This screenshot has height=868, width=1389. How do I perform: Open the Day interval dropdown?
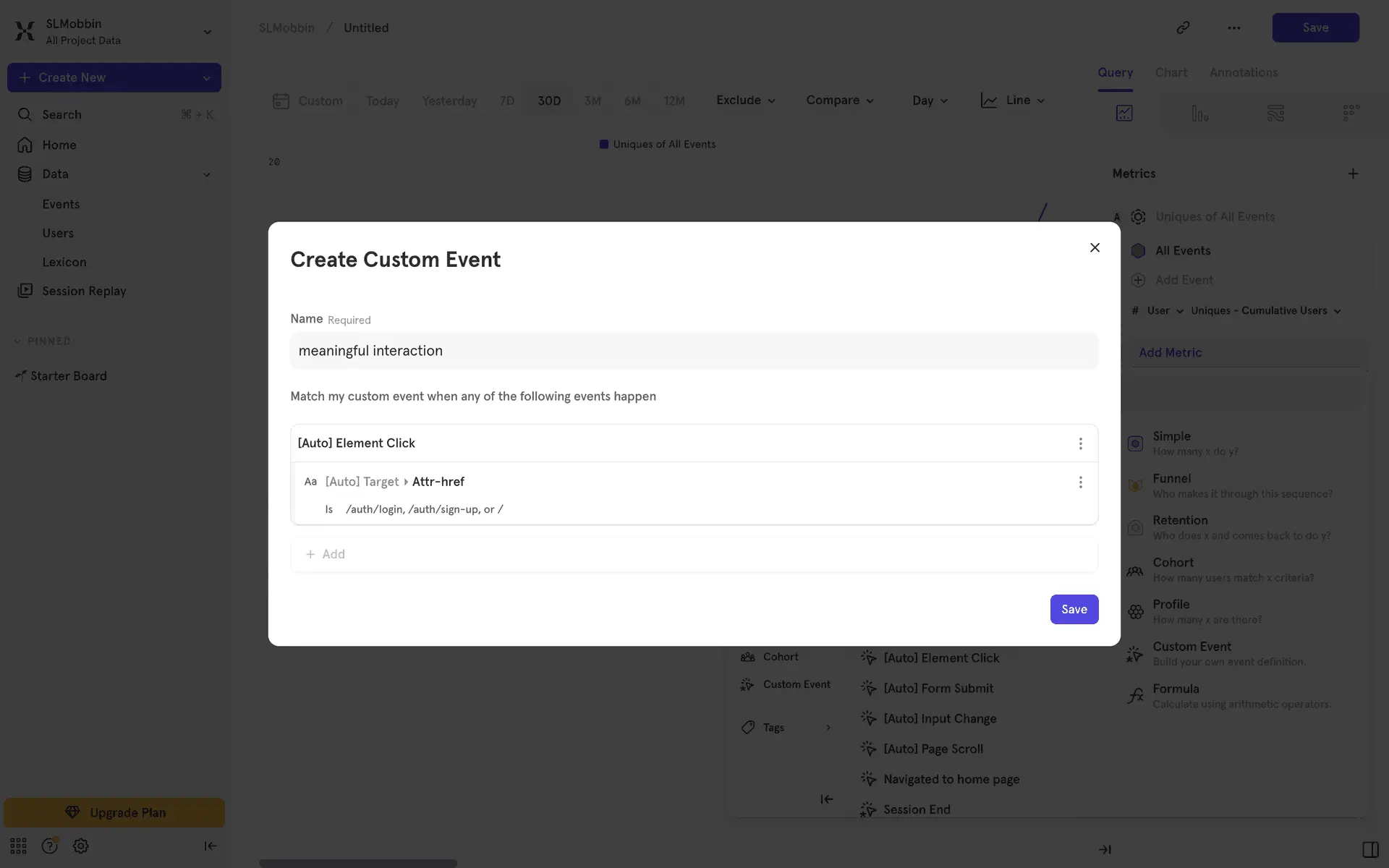click(x=930, y=101)
